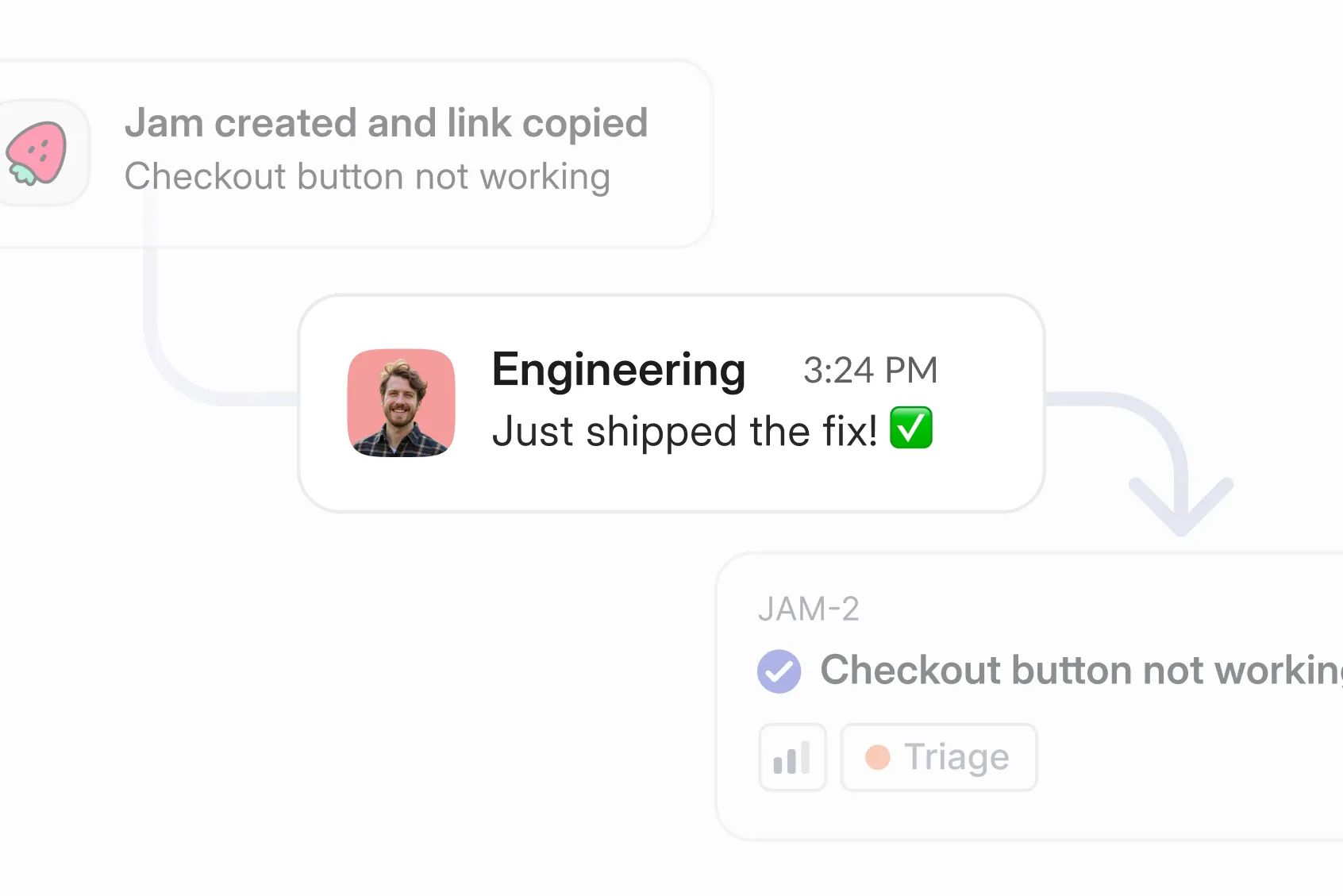1343x896 pixels.
Task: Select the "Just shipped the fix!" message text
Action: pos(684,432)
